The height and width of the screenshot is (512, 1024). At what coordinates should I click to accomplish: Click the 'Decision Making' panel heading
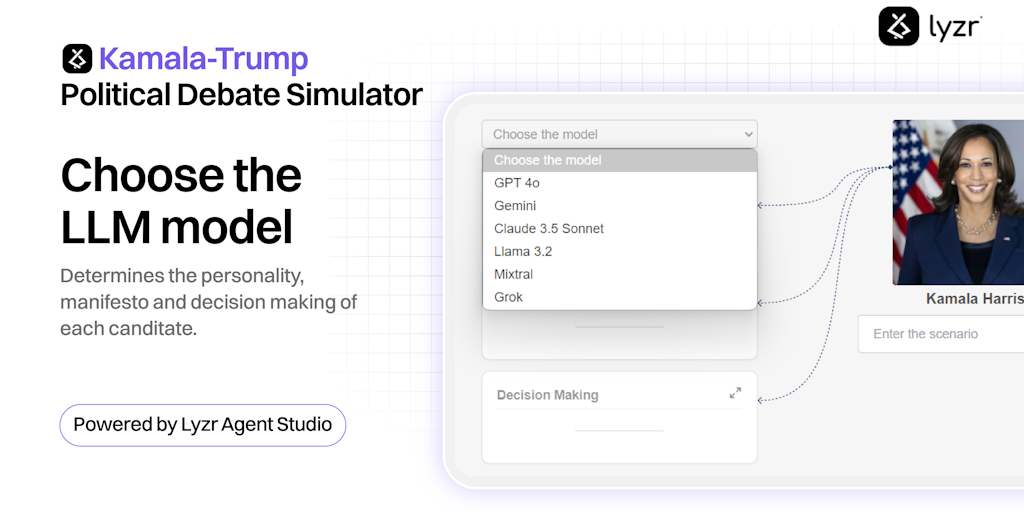(547, 395)
